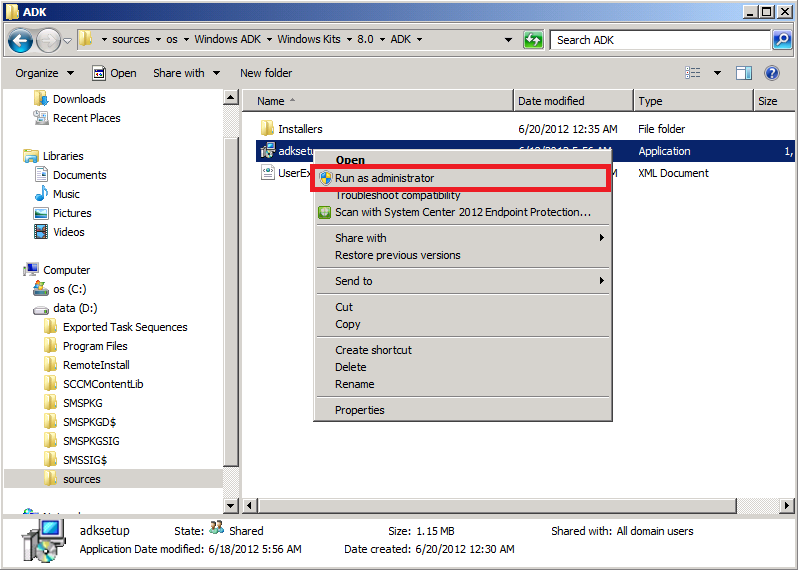Expand the Send to submenu
The image size is (798, 570).
point(463,281)
